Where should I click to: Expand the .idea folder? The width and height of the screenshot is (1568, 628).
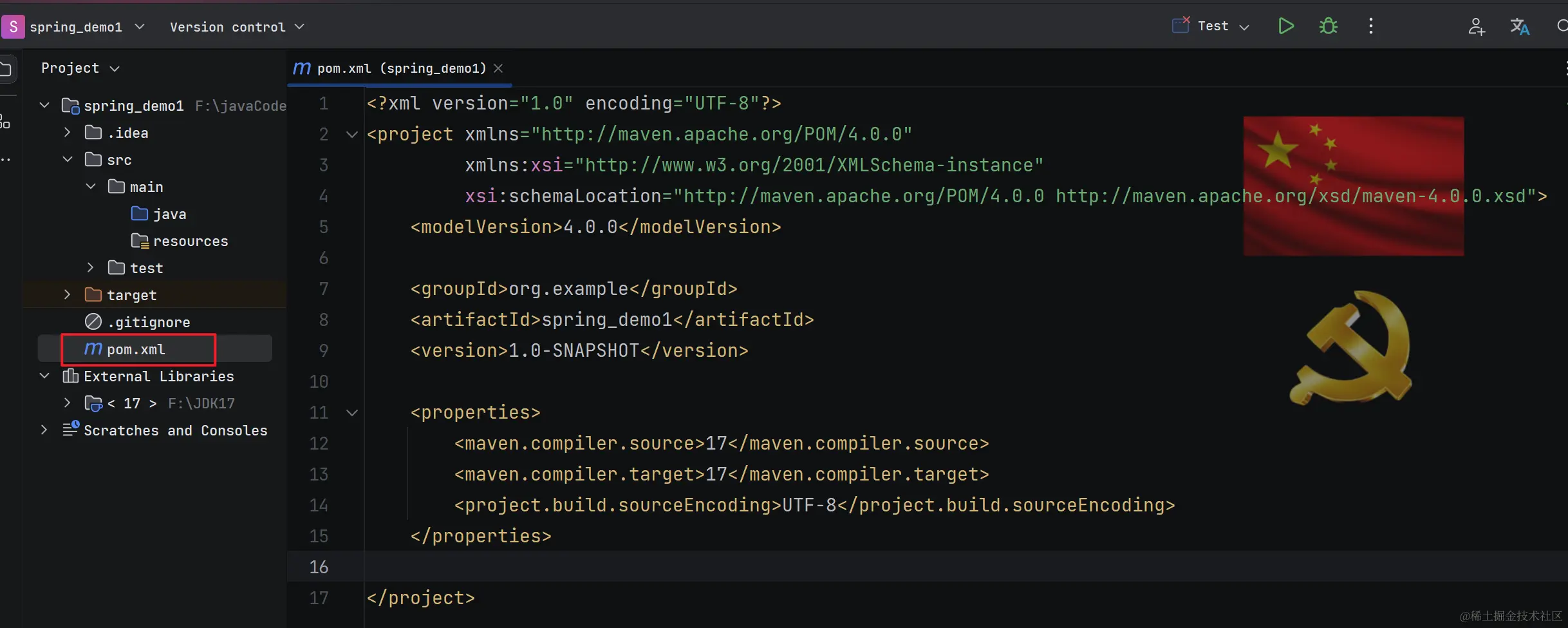68,132
